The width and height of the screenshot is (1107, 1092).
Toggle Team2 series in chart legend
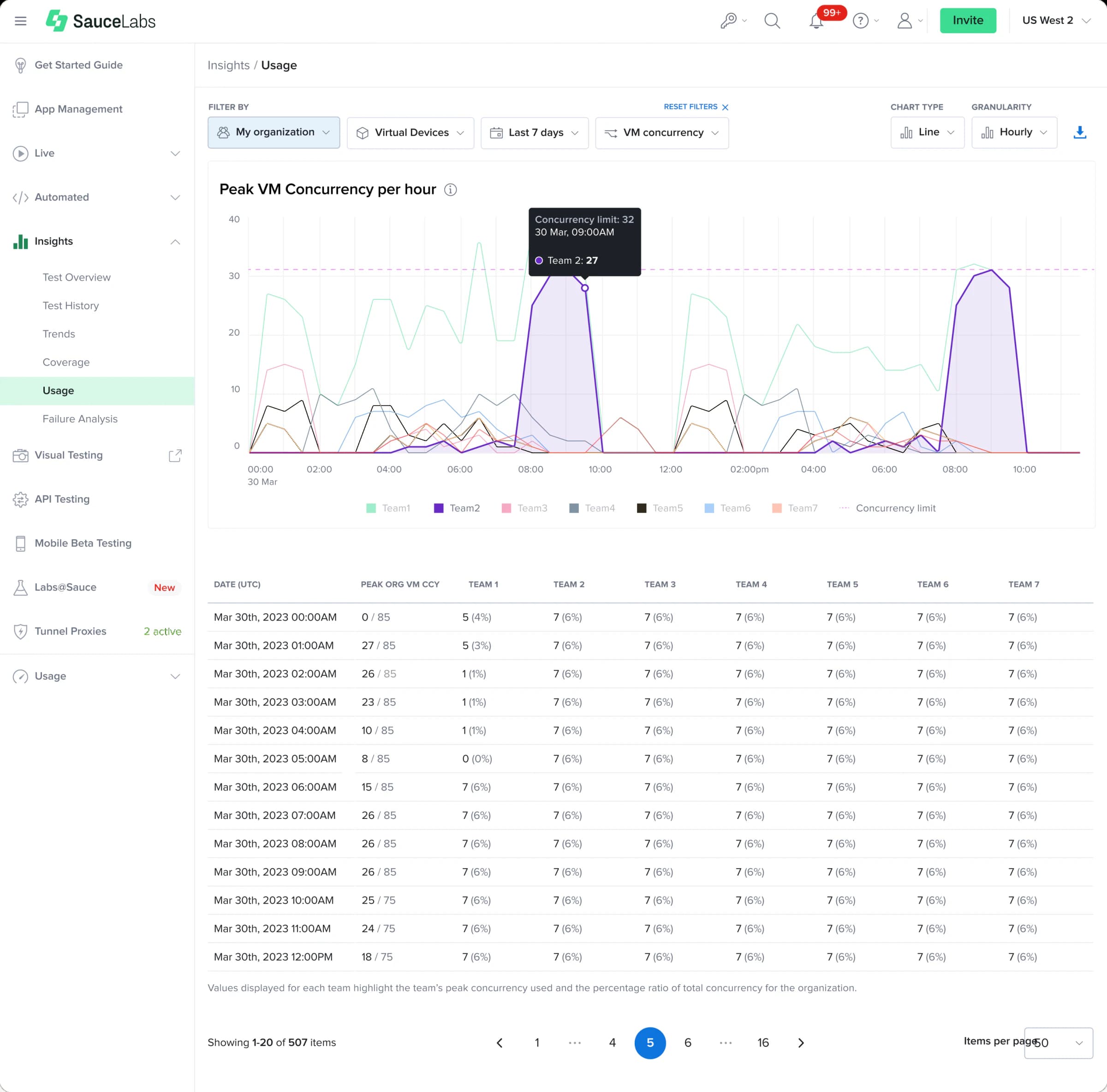point(457,508)
